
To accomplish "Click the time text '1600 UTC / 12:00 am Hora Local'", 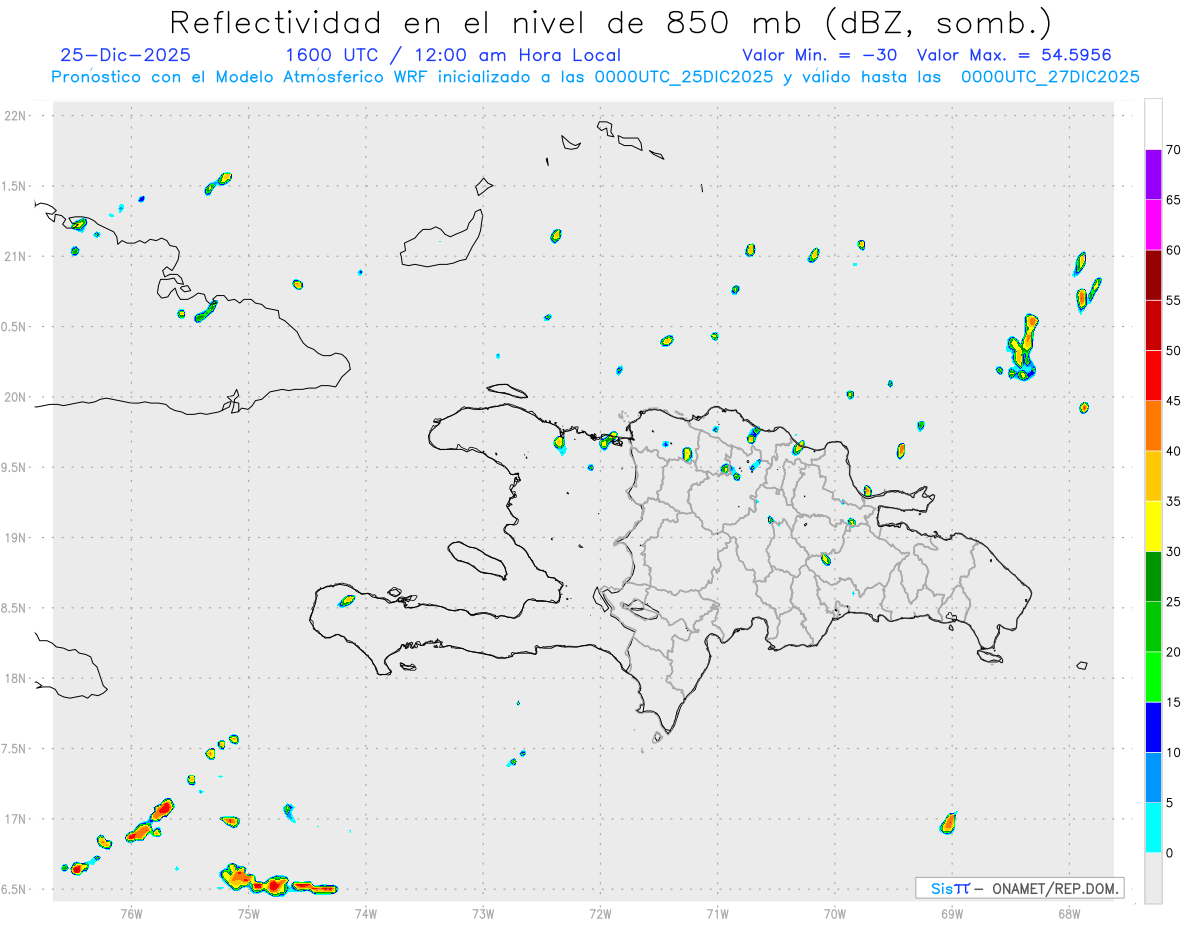I will [453, 55].
